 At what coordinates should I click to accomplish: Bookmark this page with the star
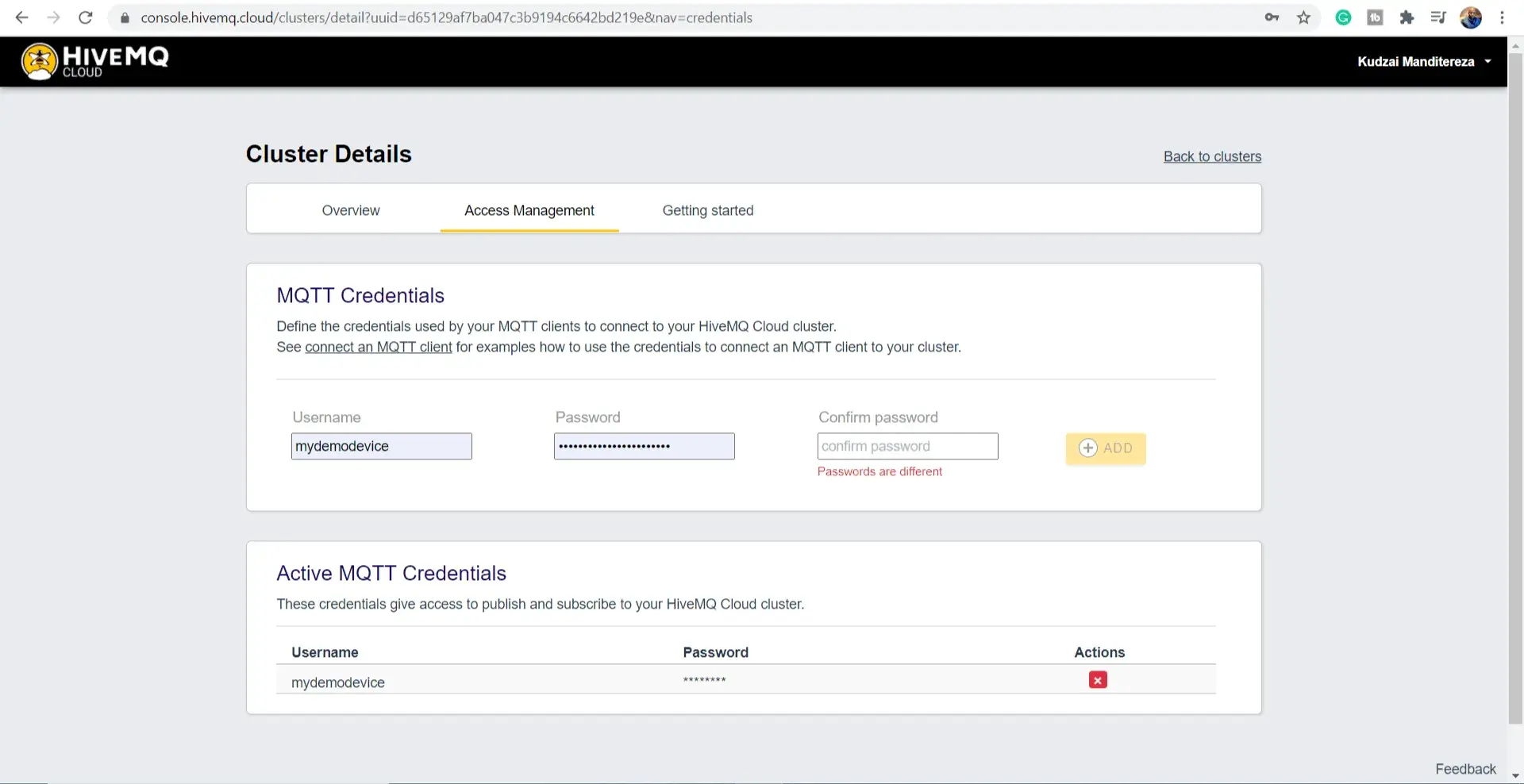(x=1303, y=17)
